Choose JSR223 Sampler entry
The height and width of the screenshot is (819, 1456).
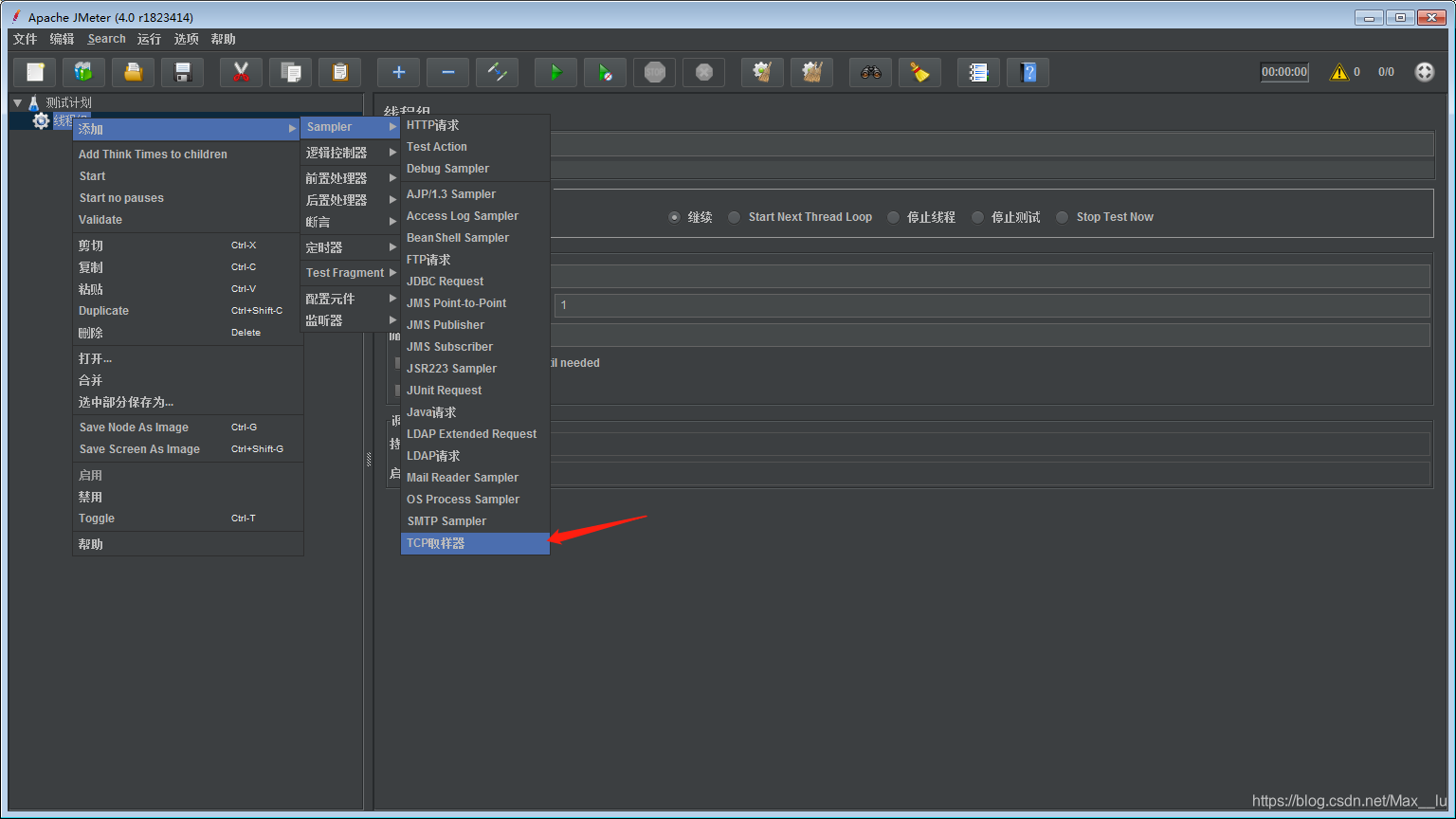tap(475, 369)
